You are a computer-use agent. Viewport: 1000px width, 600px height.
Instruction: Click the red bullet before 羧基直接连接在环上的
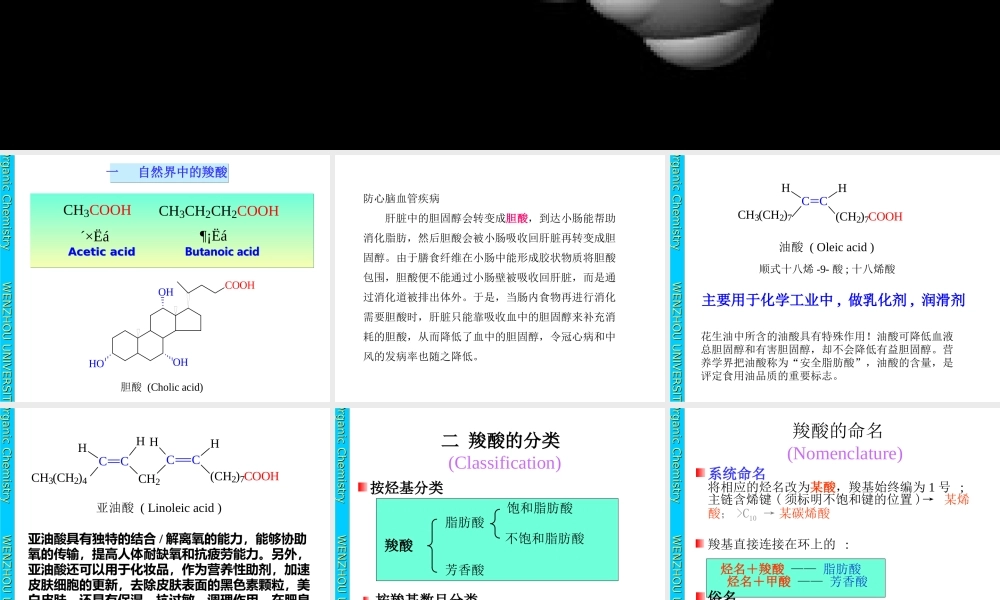pos(698,543)
